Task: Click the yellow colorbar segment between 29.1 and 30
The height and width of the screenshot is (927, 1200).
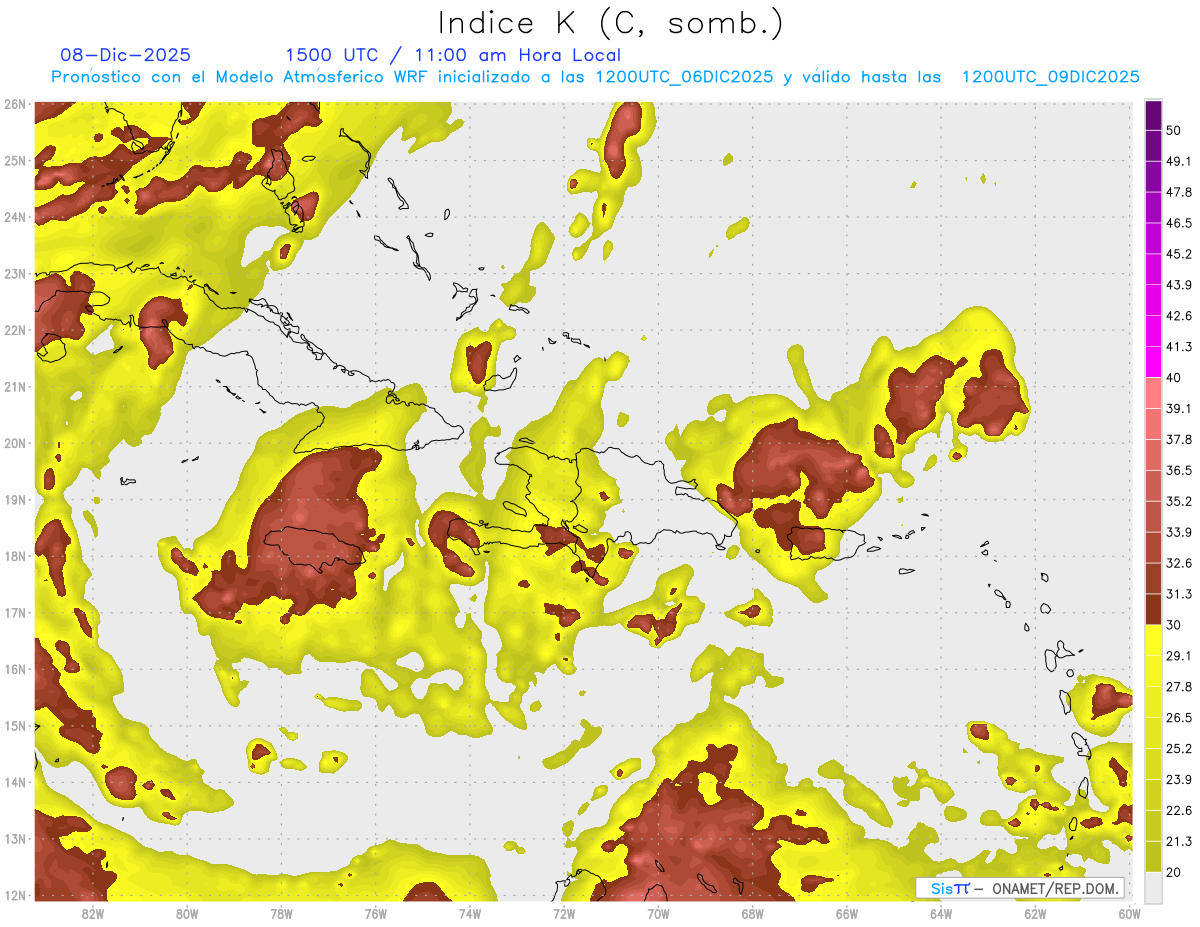Action: point(1153,640)
